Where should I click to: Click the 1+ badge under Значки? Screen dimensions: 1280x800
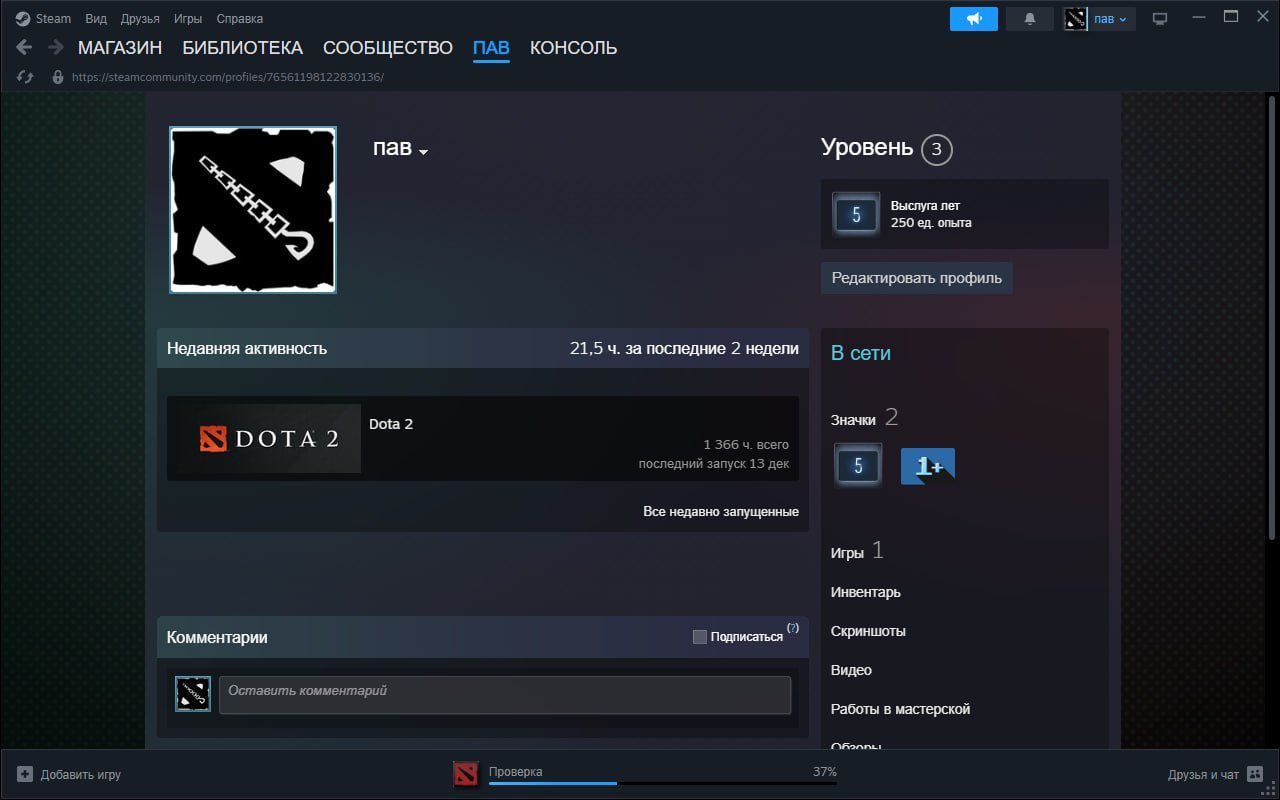928,465
